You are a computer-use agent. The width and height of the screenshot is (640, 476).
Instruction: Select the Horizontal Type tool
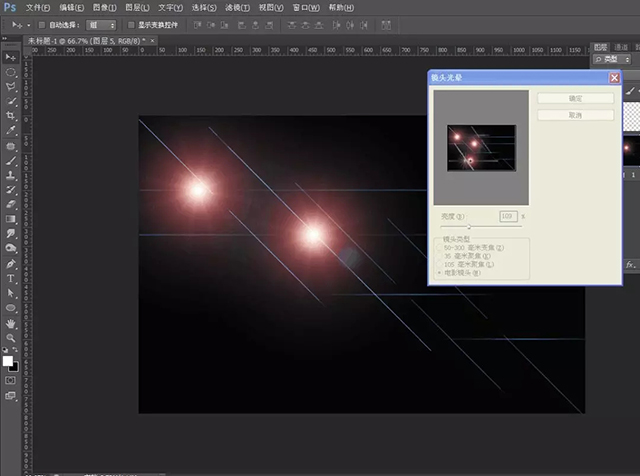[x=12, y=278]
